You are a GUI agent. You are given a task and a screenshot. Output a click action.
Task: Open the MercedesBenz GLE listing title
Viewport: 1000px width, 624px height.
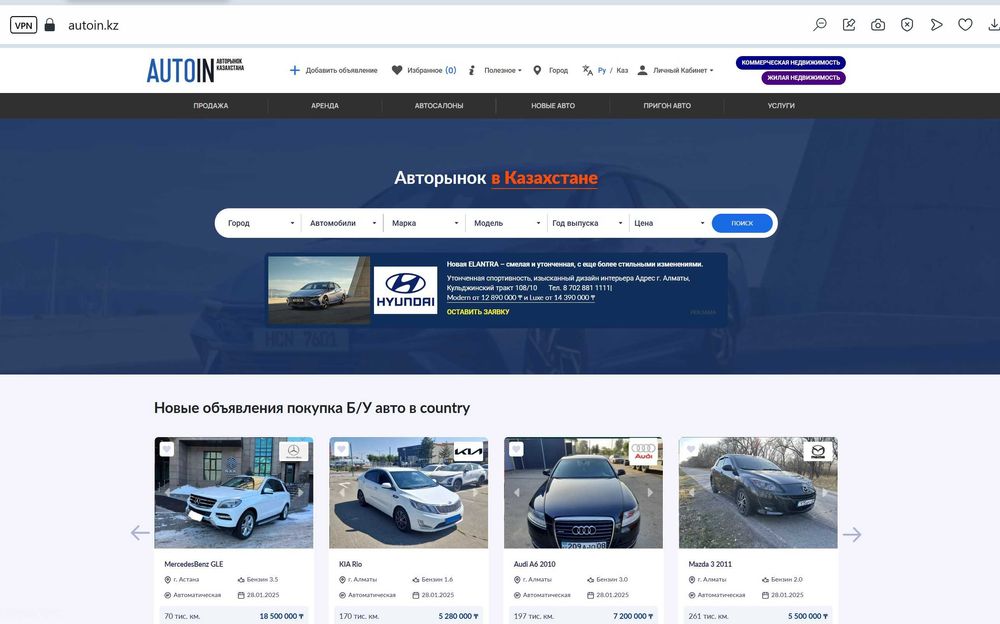[x=194, y=564]
